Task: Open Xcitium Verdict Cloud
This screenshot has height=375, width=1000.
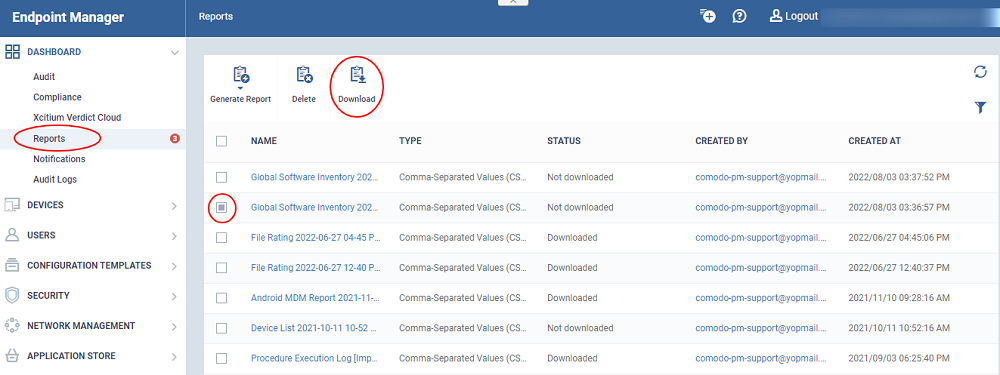Action: click(77, 117)
